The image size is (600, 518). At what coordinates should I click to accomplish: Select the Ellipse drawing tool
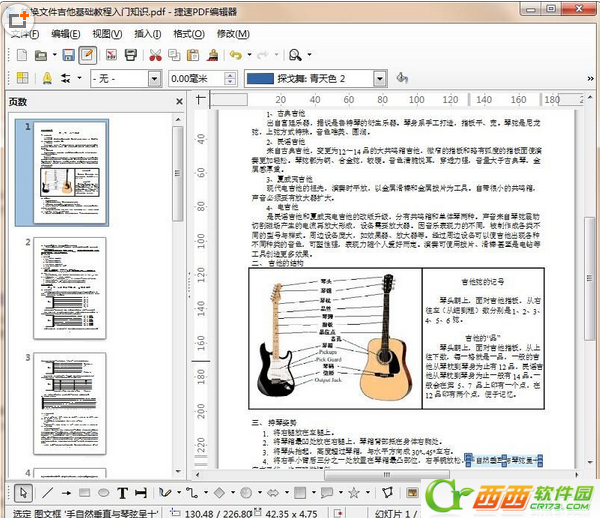point(103,492)
